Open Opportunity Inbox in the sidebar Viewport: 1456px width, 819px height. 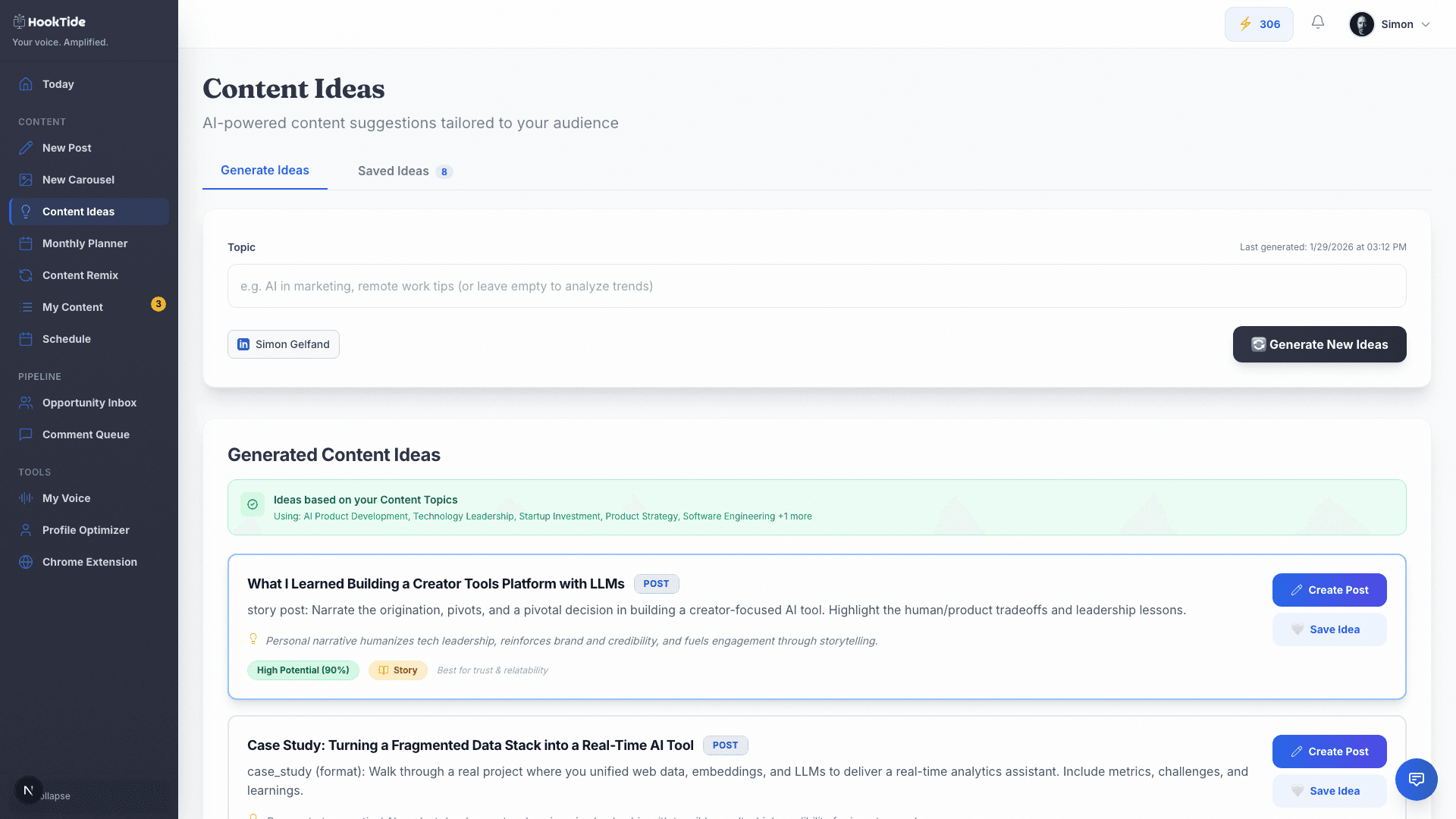pos(89,403)
